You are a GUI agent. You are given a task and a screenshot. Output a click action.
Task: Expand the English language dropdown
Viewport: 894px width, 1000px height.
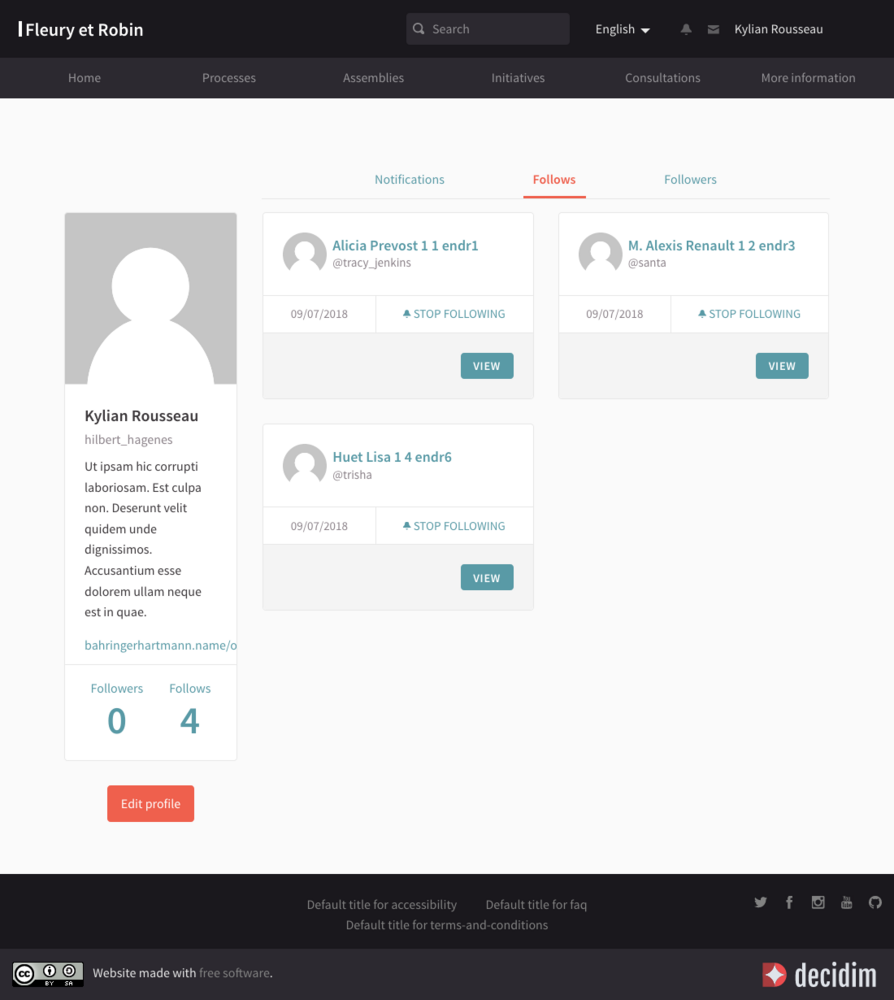(622, 30)
